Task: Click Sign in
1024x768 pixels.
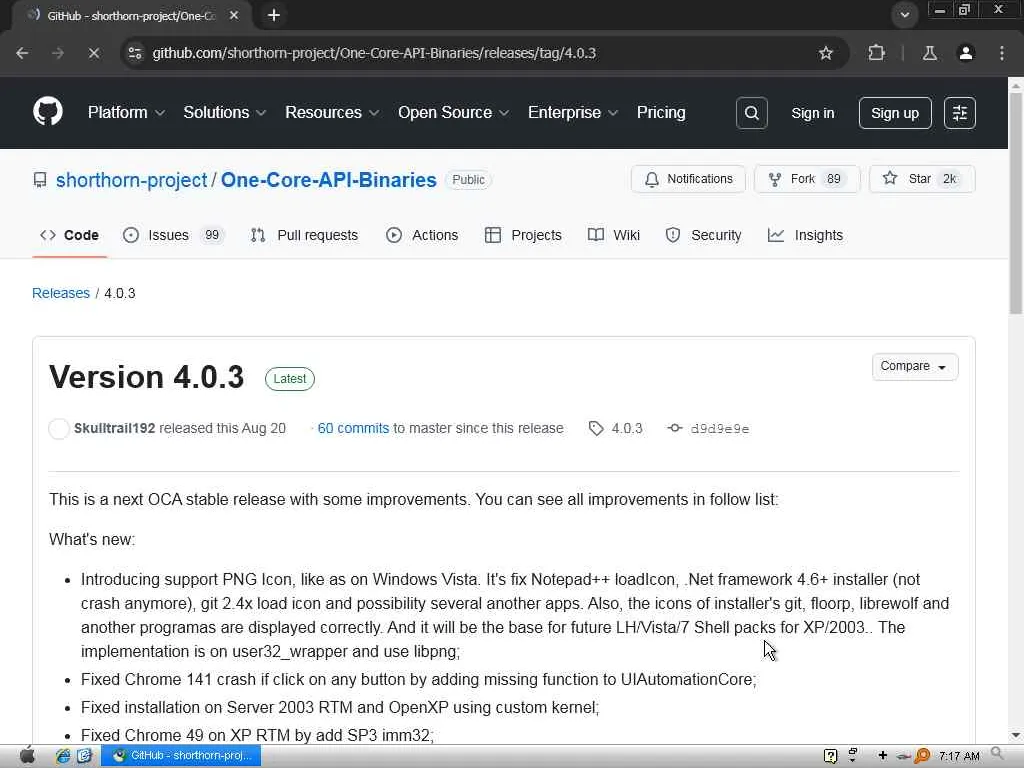Action: [812, 113]
